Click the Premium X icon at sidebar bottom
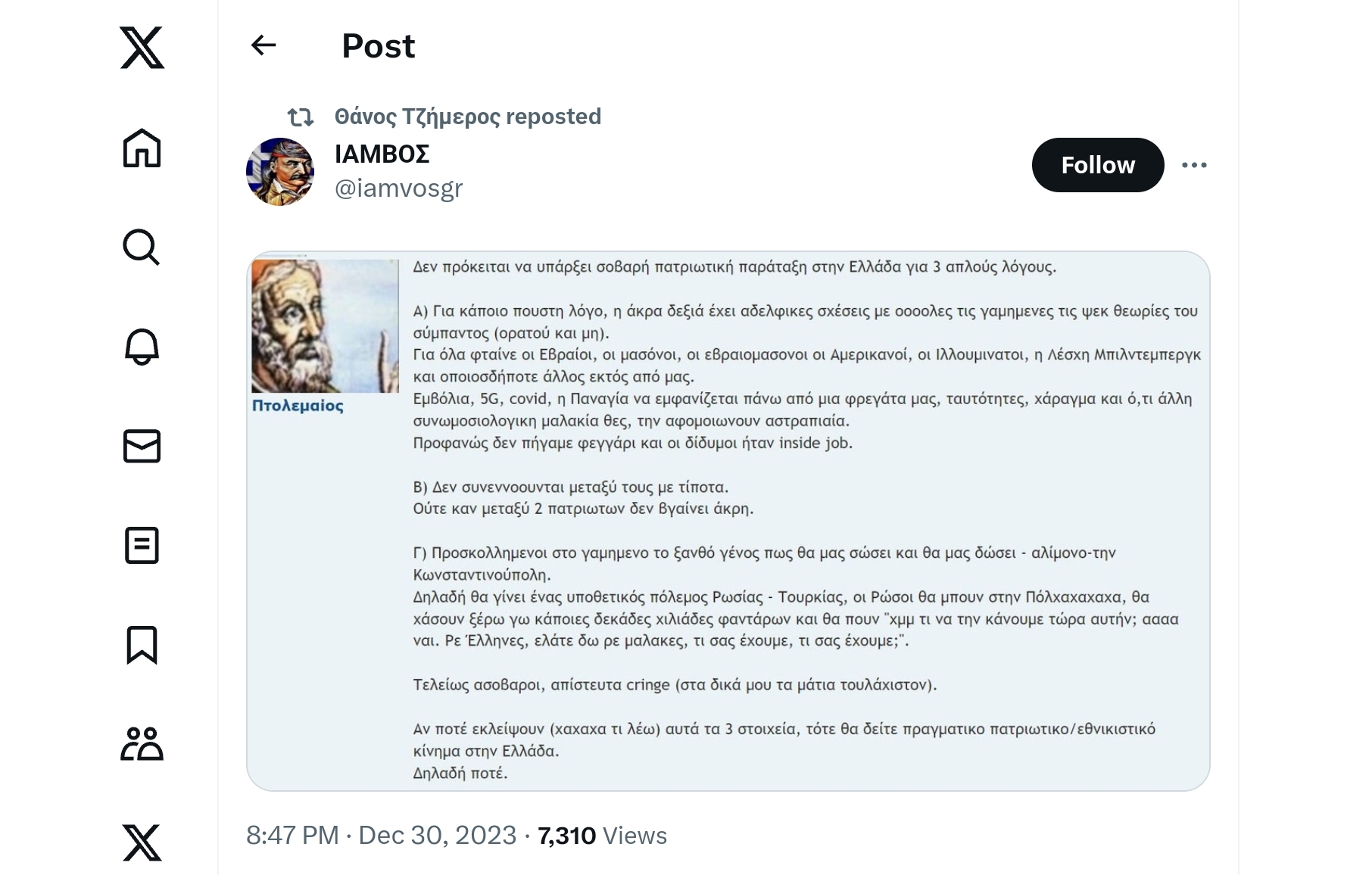The width and height of the screenshot is (1372, 875). (142, 842)
